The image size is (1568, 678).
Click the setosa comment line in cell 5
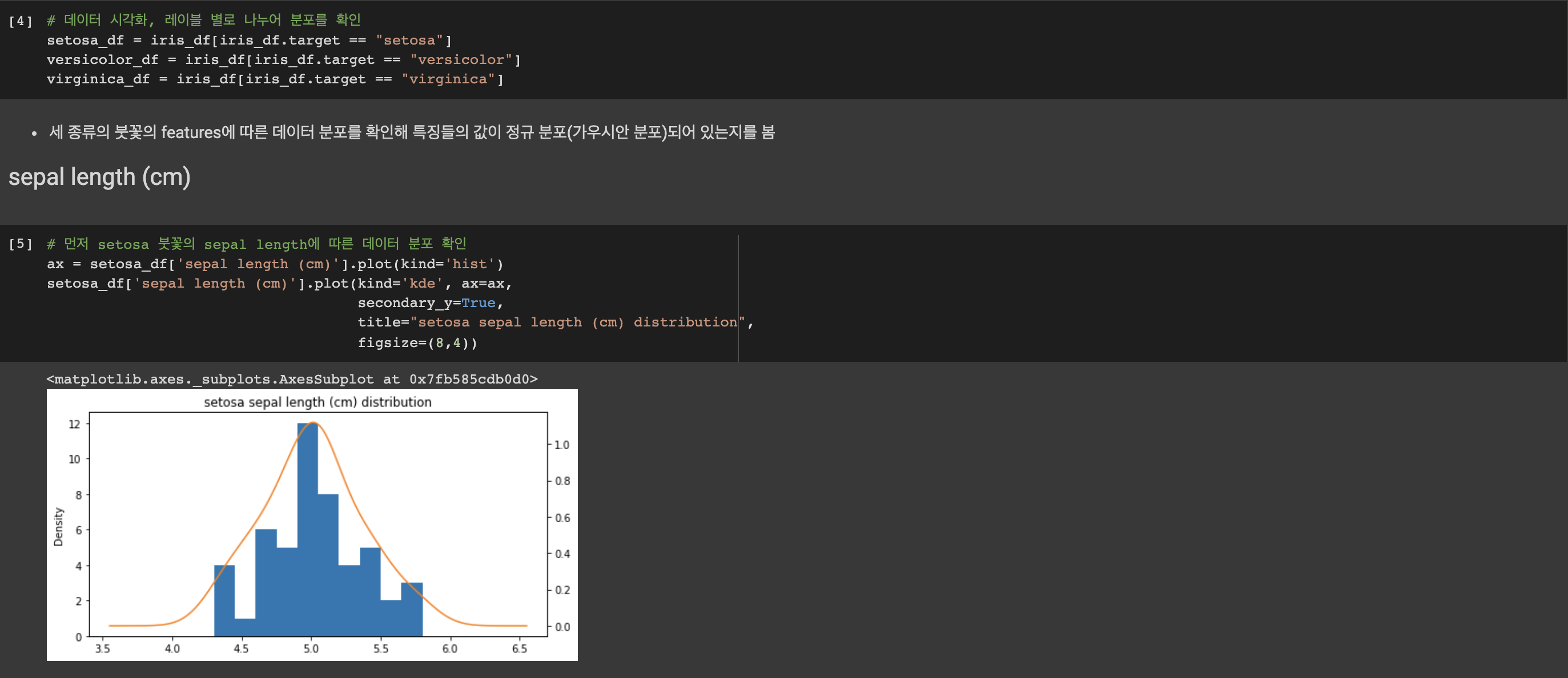(x=256, y=244)
